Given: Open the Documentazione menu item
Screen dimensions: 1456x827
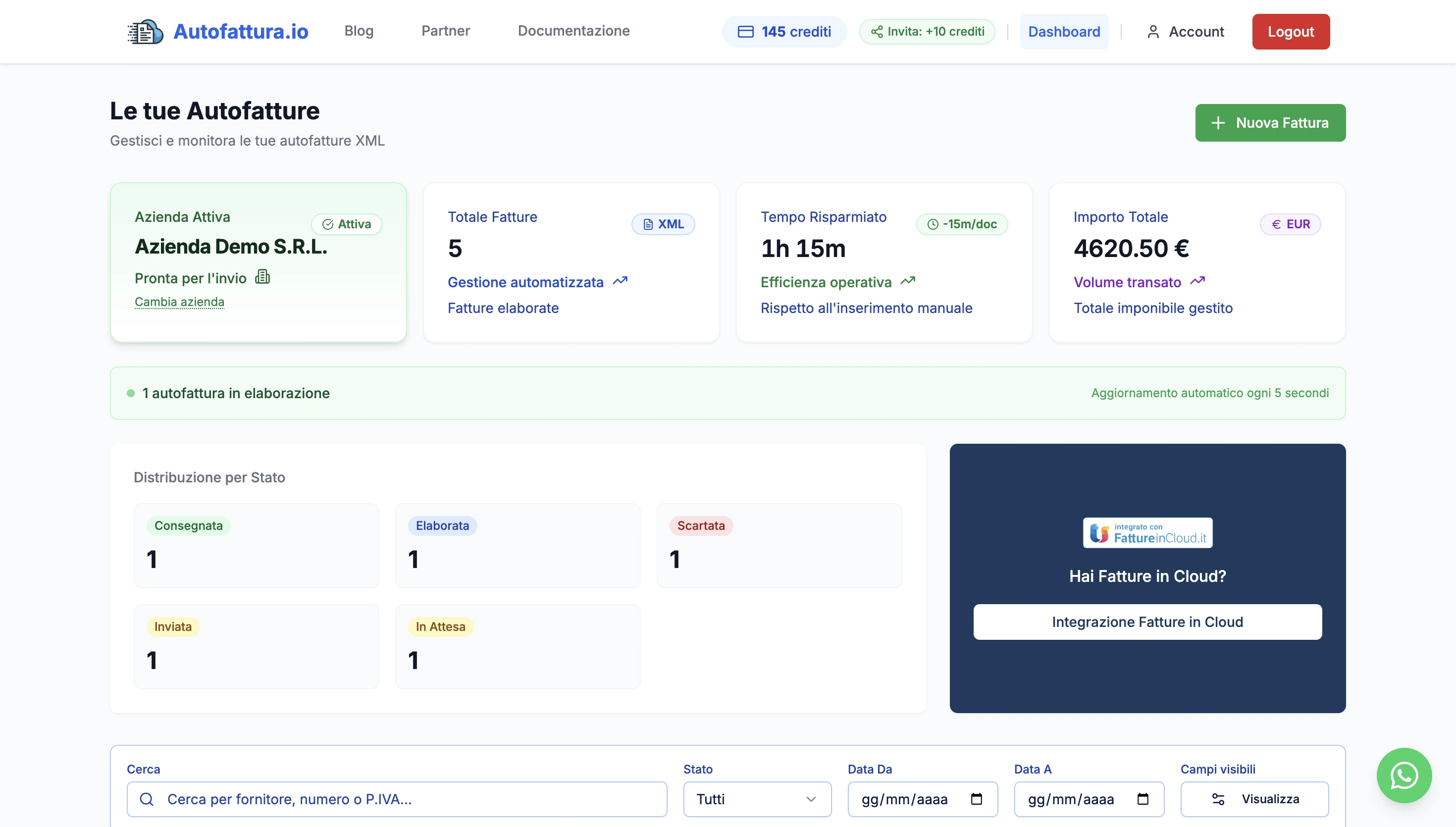Looking at the screenshot, I should (x=573, y=31).
